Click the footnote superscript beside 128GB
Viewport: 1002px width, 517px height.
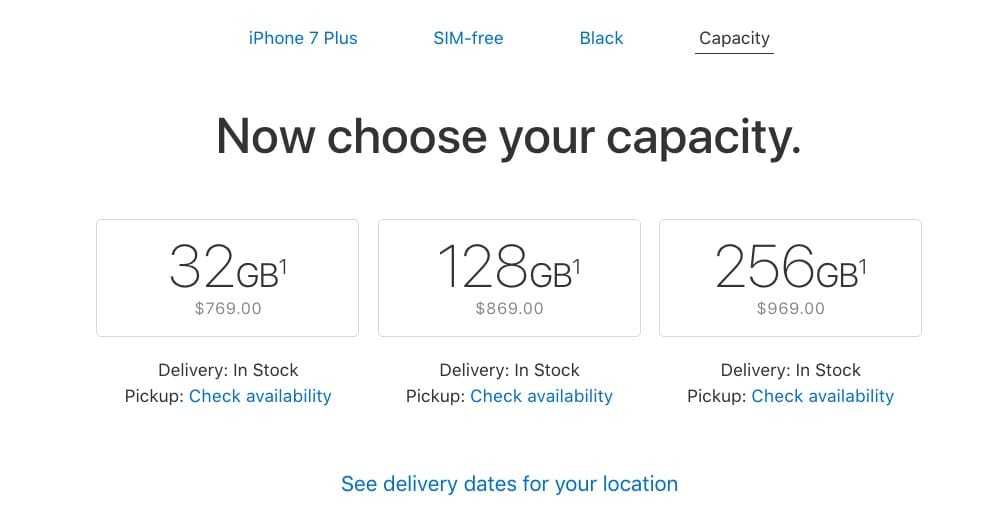point(577,266)
